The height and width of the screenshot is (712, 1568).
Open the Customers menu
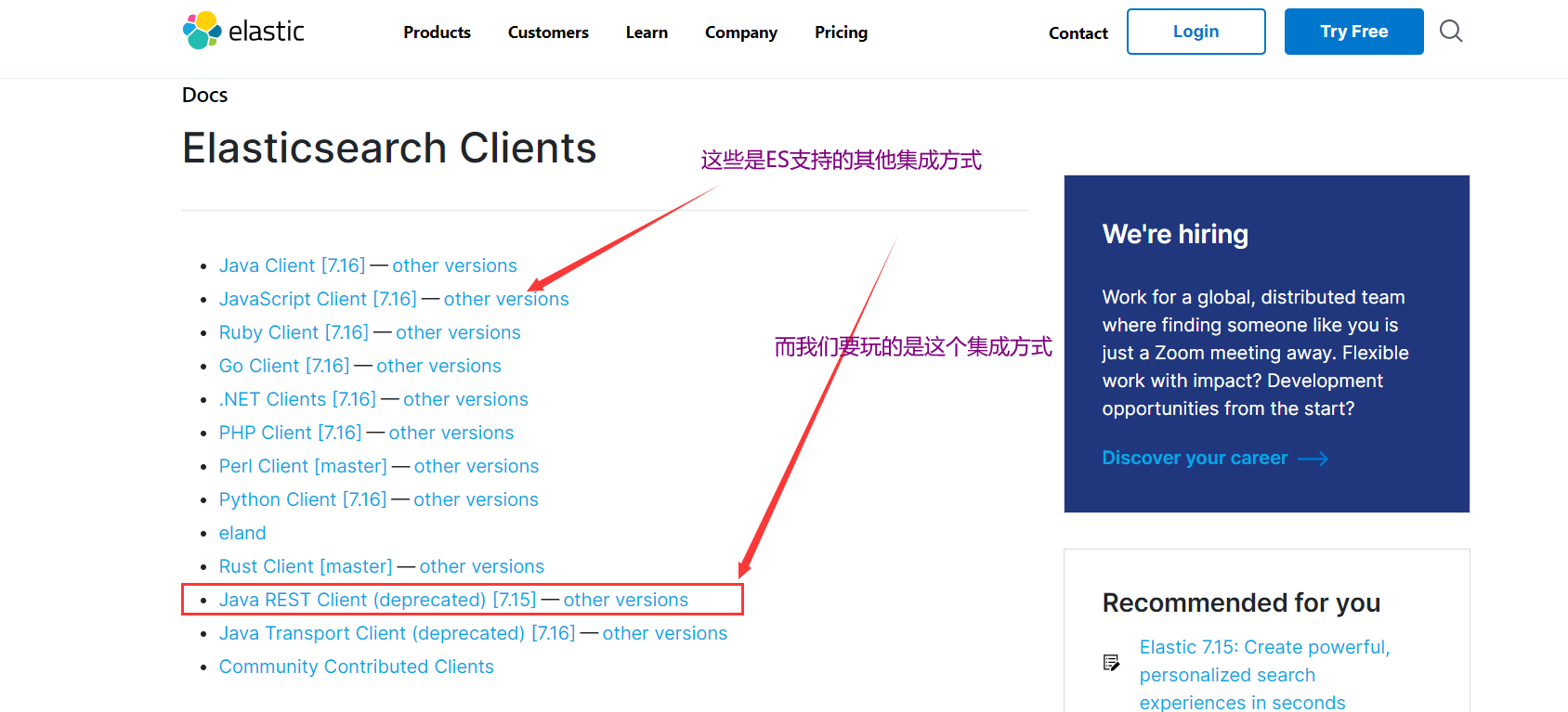pyautogui.click(x=548, y=32)
